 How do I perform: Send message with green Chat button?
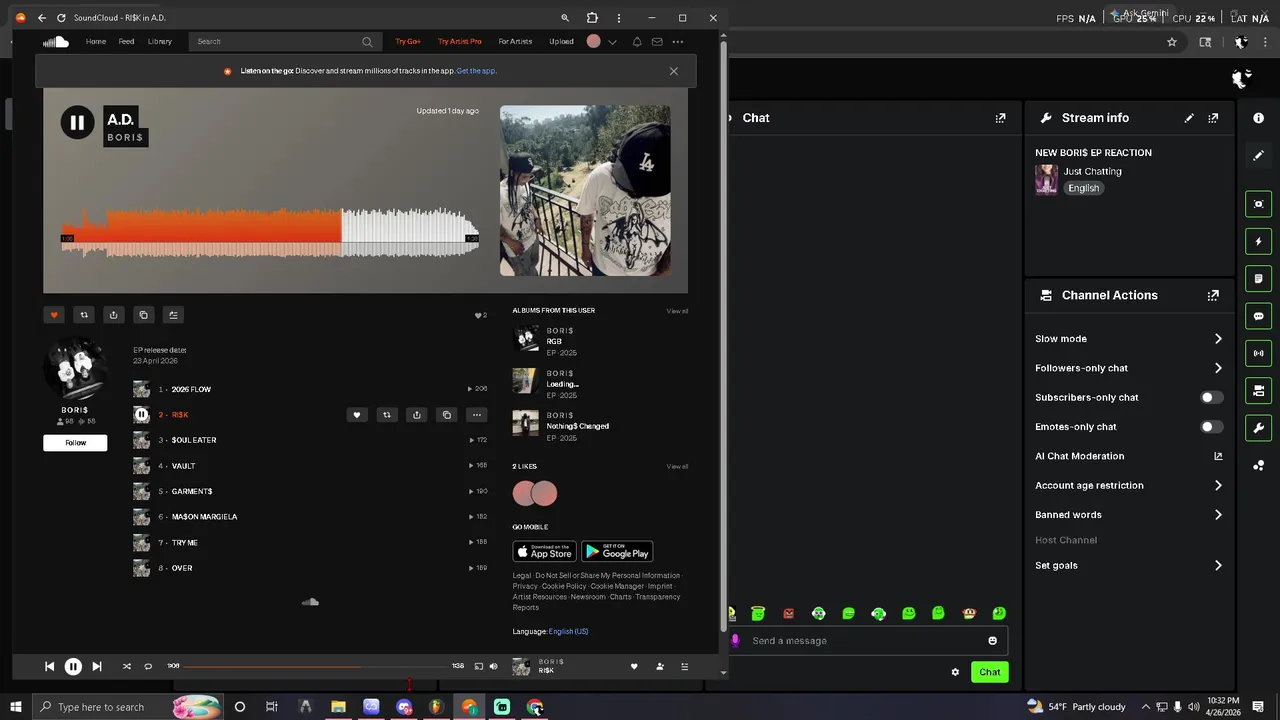pyautogui.click(x=989, y=672)
